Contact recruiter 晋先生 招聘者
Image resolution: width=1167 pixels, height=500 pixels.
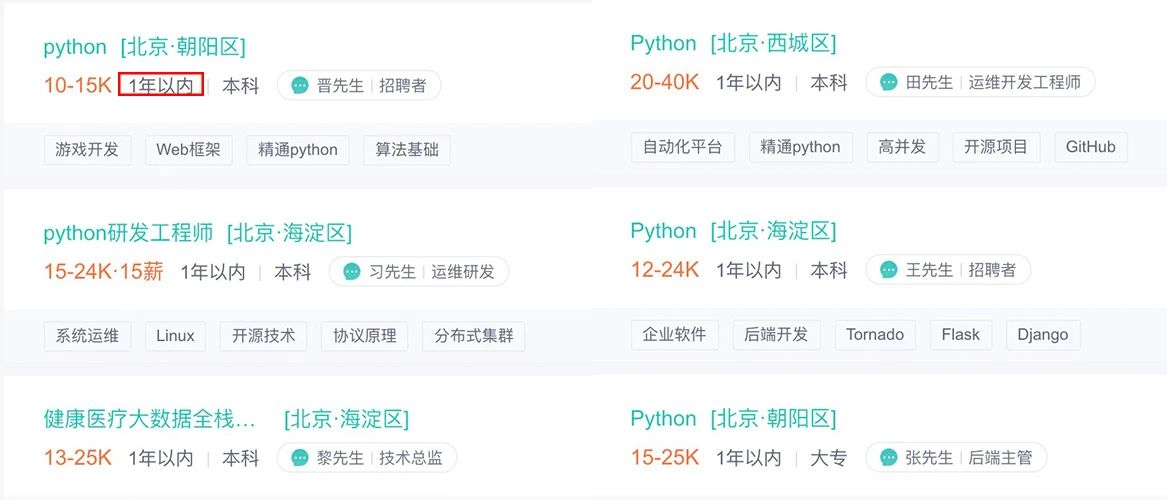click(x=359, y=86)
